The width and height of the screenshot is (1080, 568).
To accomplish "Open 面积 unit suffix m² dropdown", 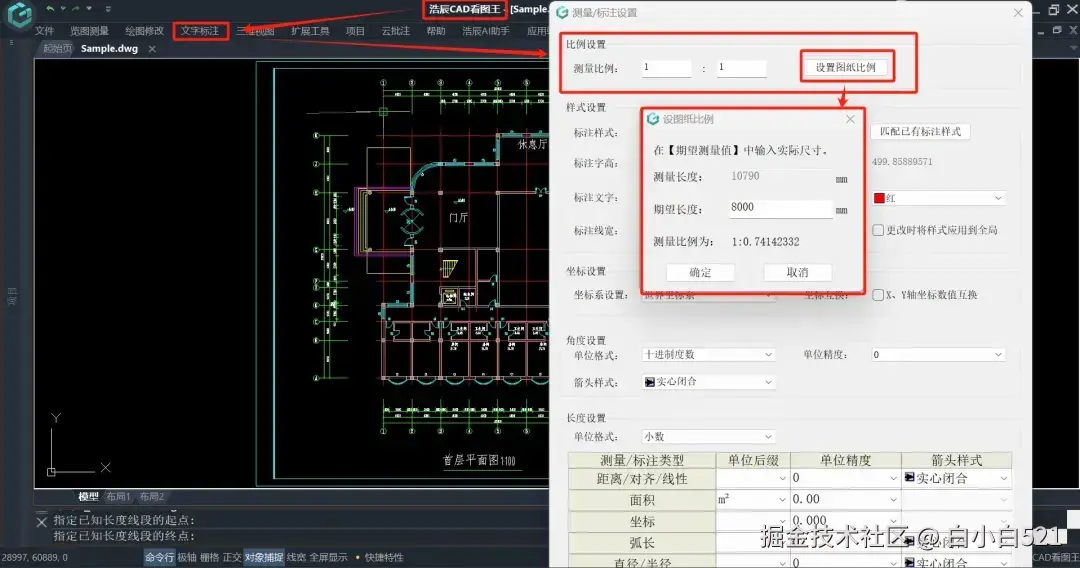I will coord(753,500).
